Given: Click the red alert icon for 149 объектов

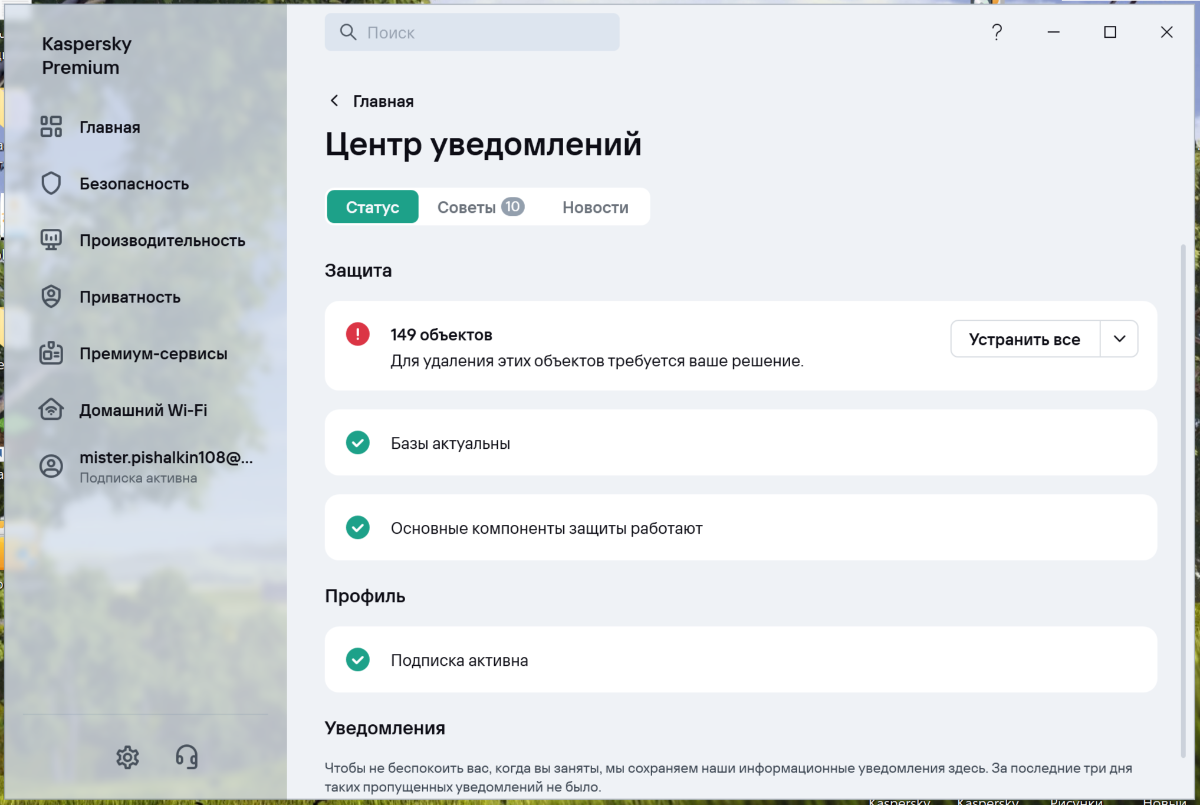Looking at the screenshot, I should [x=357, y=334].
